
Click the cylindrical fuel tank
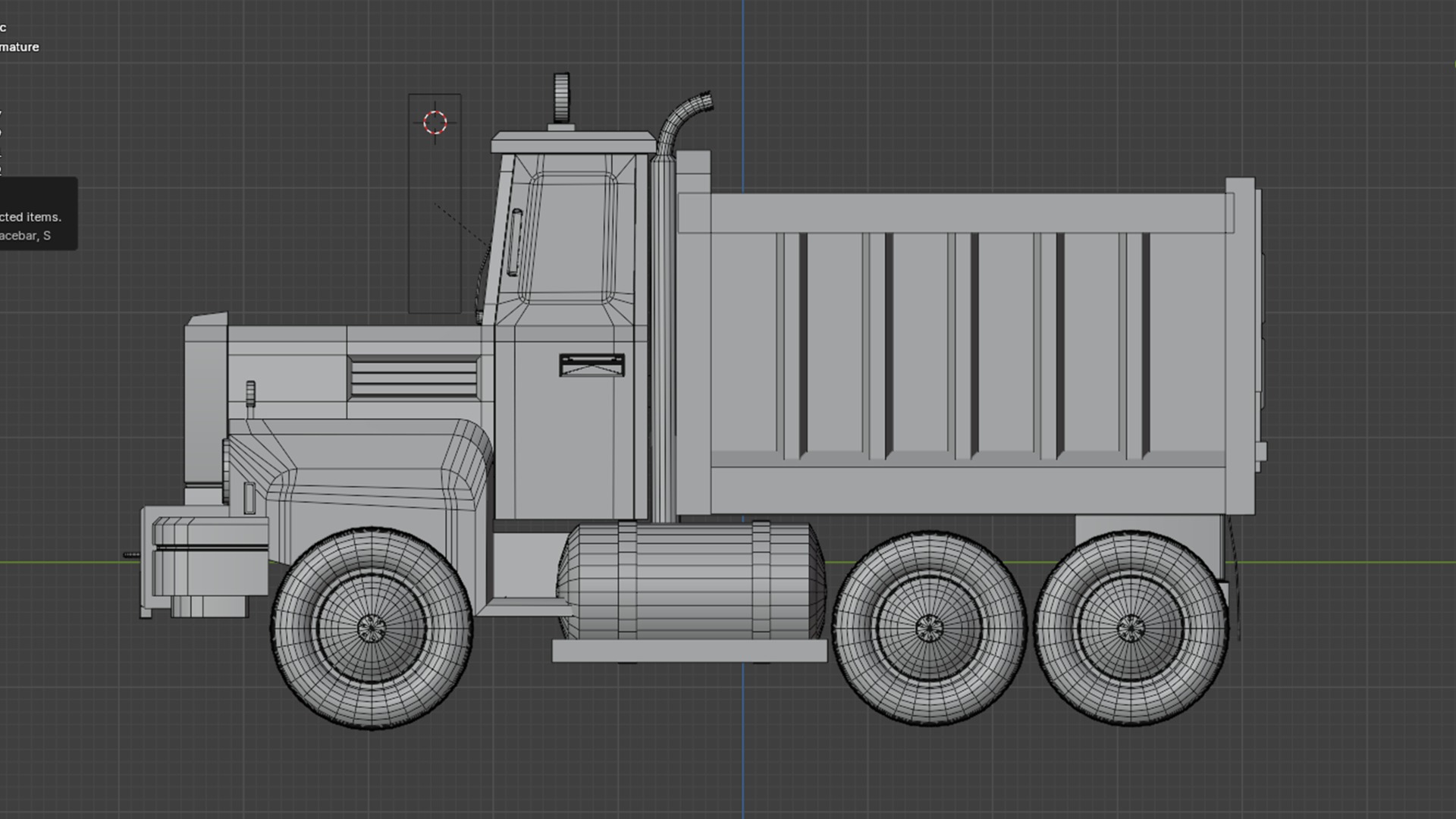click(x=690, y=580)
